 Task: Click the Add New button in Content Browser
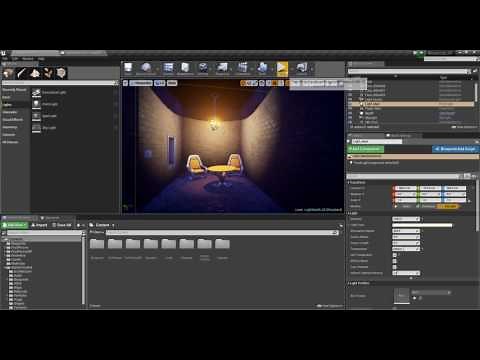click(15, 225)
